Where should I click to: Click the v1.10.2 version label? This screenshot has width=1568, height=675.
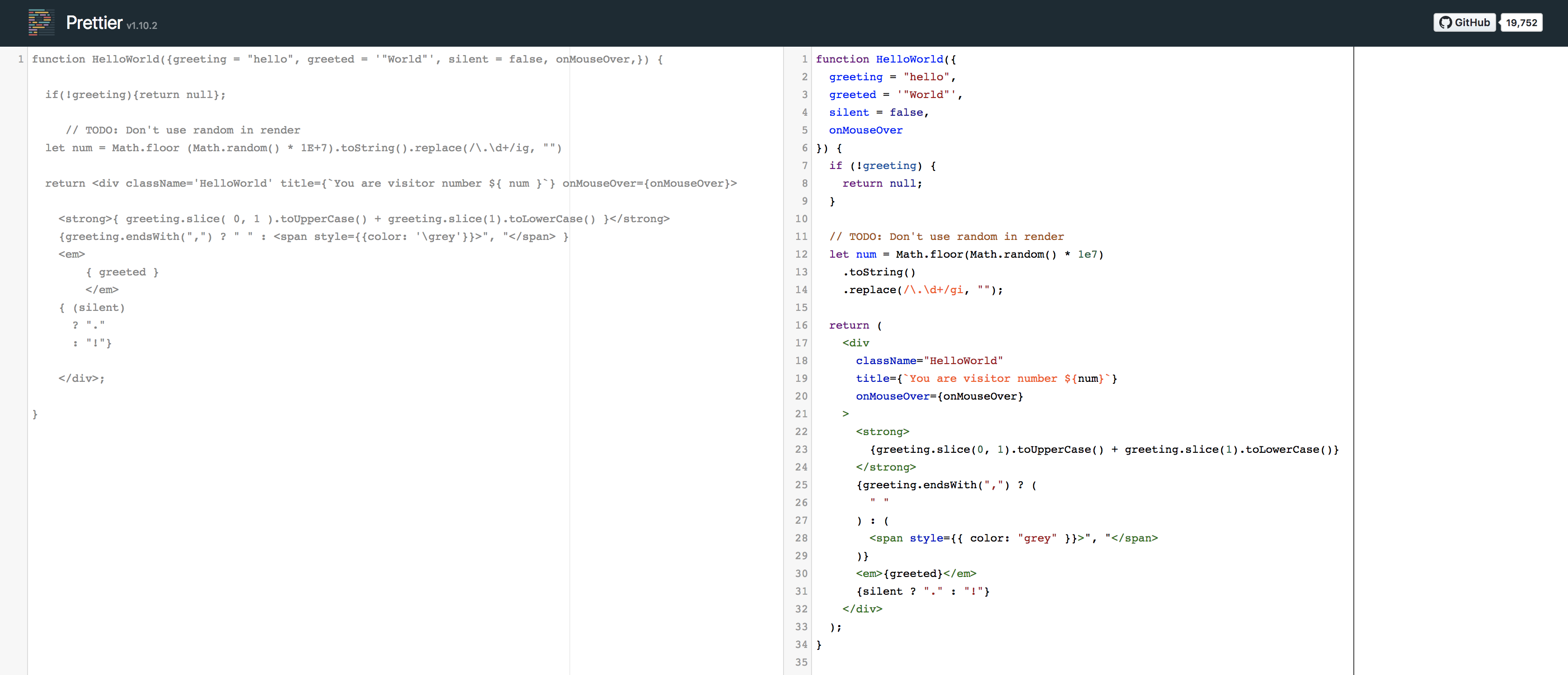(142, 26)
